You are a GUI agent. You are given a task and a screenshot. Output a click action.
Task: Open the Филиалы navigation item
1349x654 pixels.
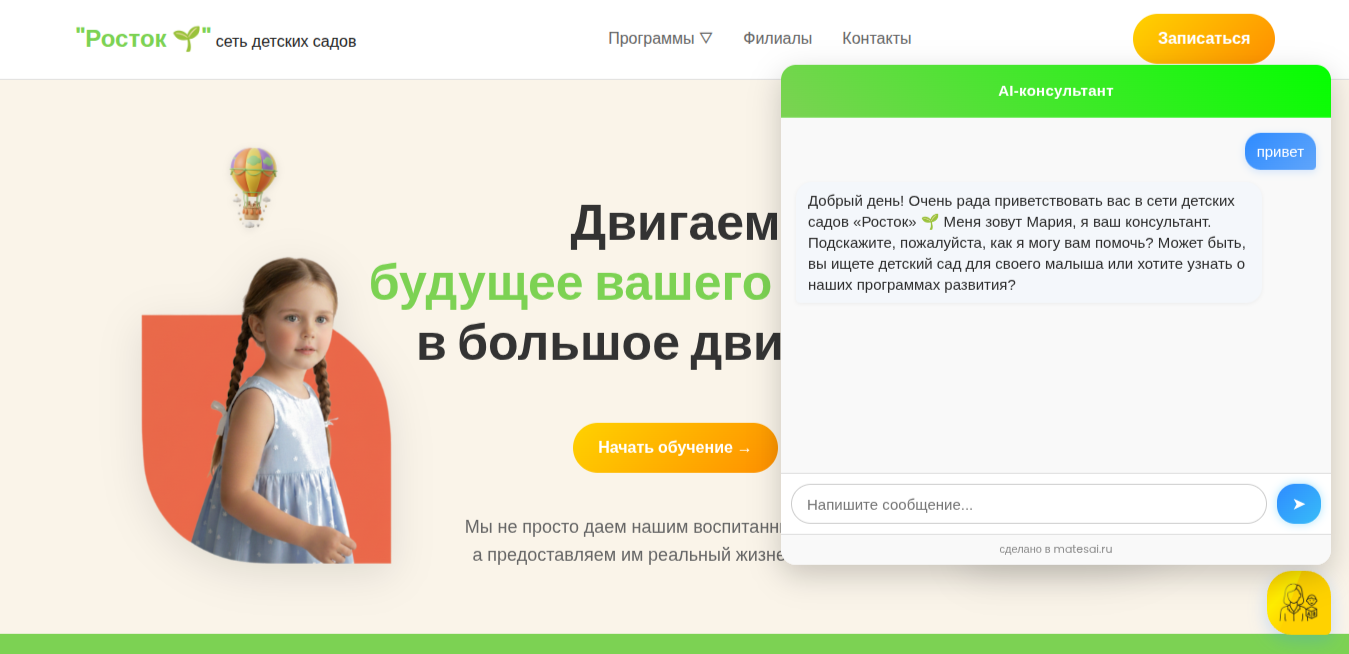click(776, 38)
